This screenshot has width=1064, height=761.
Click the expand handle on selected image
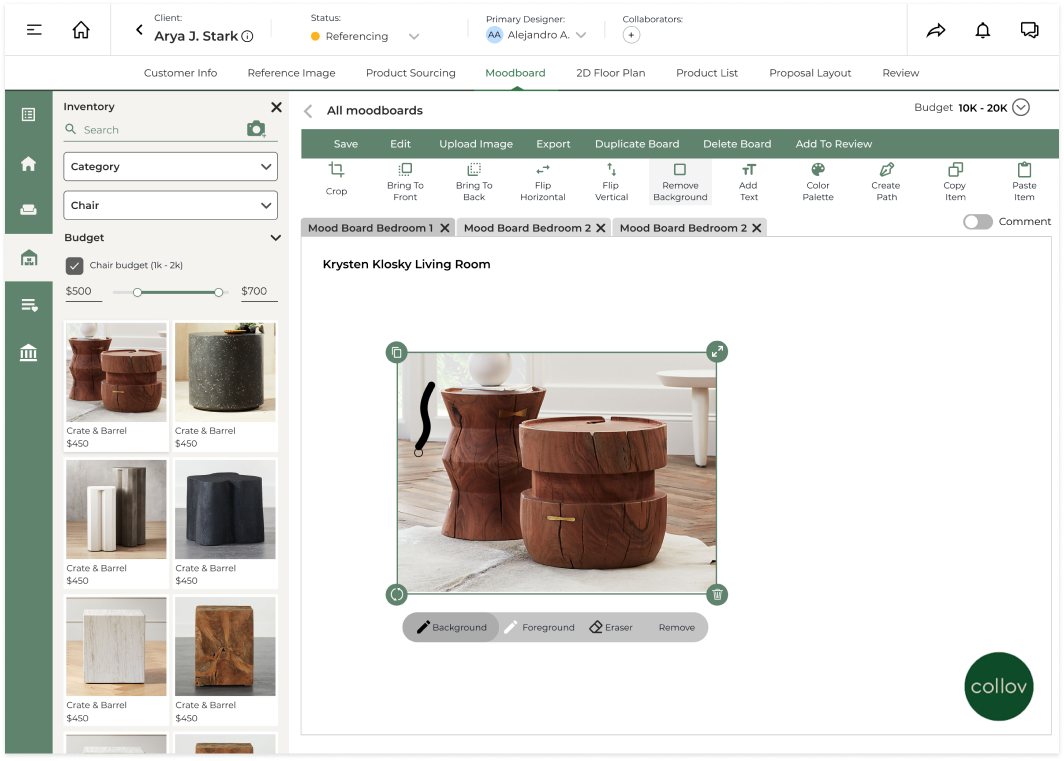tap(717, 352)
